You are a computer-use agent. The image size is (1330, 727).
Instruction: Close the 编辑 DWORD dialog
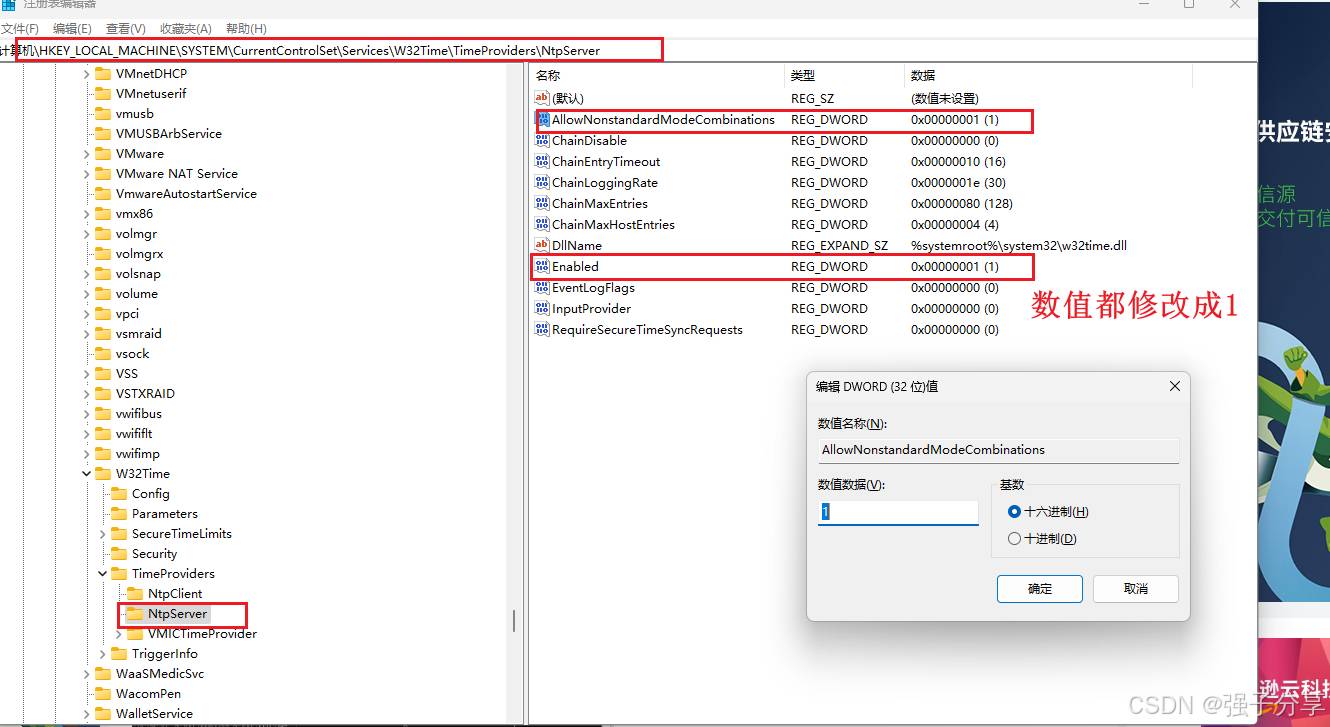(x=1174, y=386)
